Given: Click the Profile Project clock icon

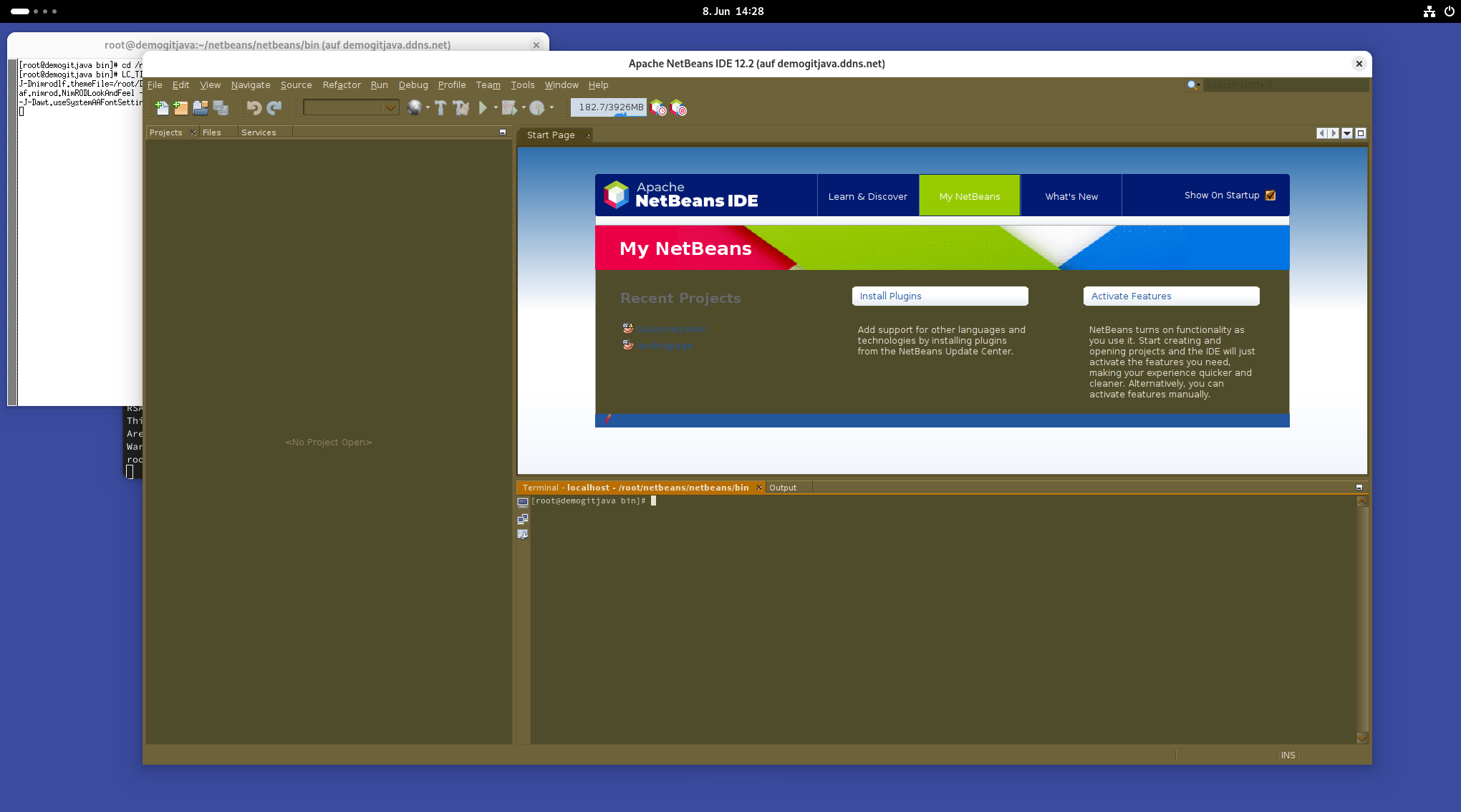Looking at the screenshot, I should pos(536,108).
